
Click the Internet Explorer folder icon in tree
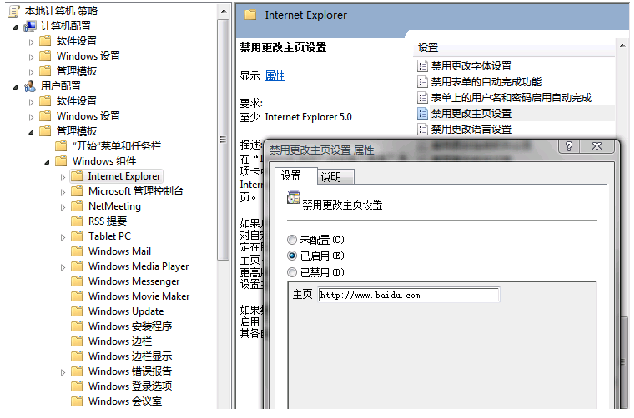(77, 175)
